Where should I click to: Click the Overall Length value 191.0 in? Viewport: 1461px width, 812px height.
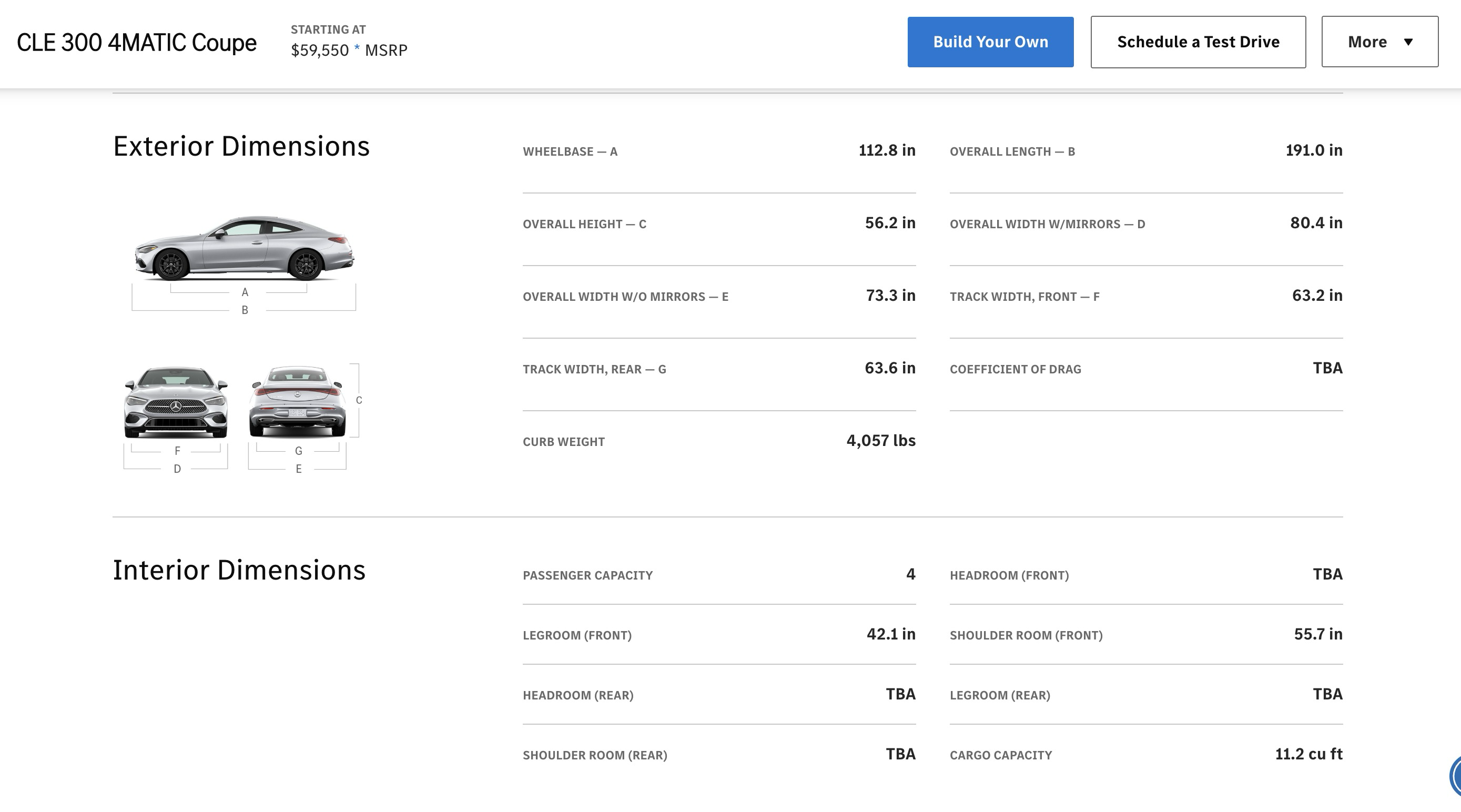(1314, 150)
